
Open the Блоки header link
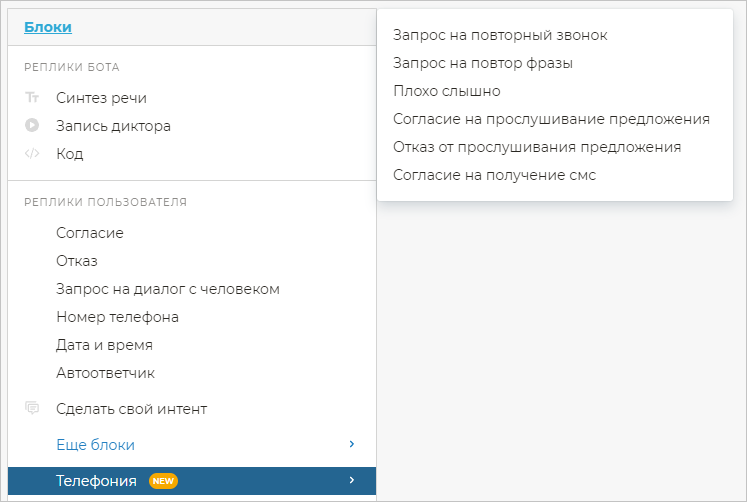47,28
